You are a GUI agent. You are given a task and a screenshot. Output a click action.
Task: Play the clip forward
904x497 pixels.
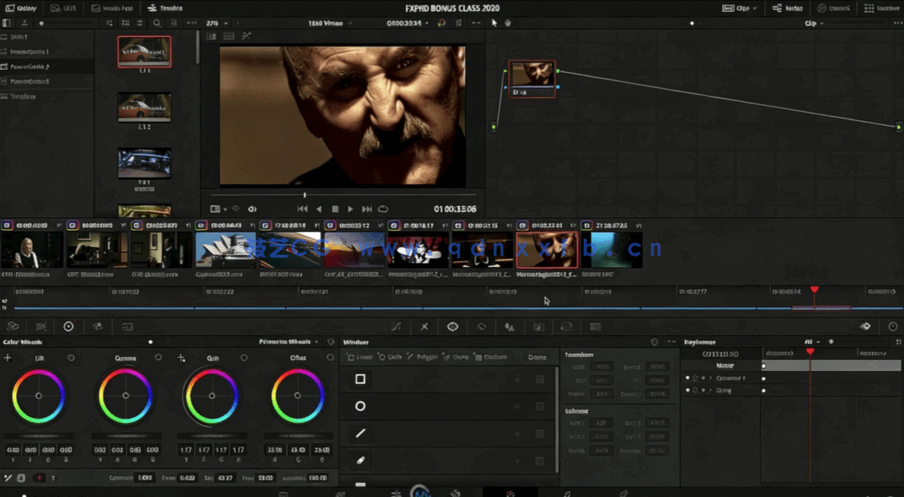pos(351,209)
